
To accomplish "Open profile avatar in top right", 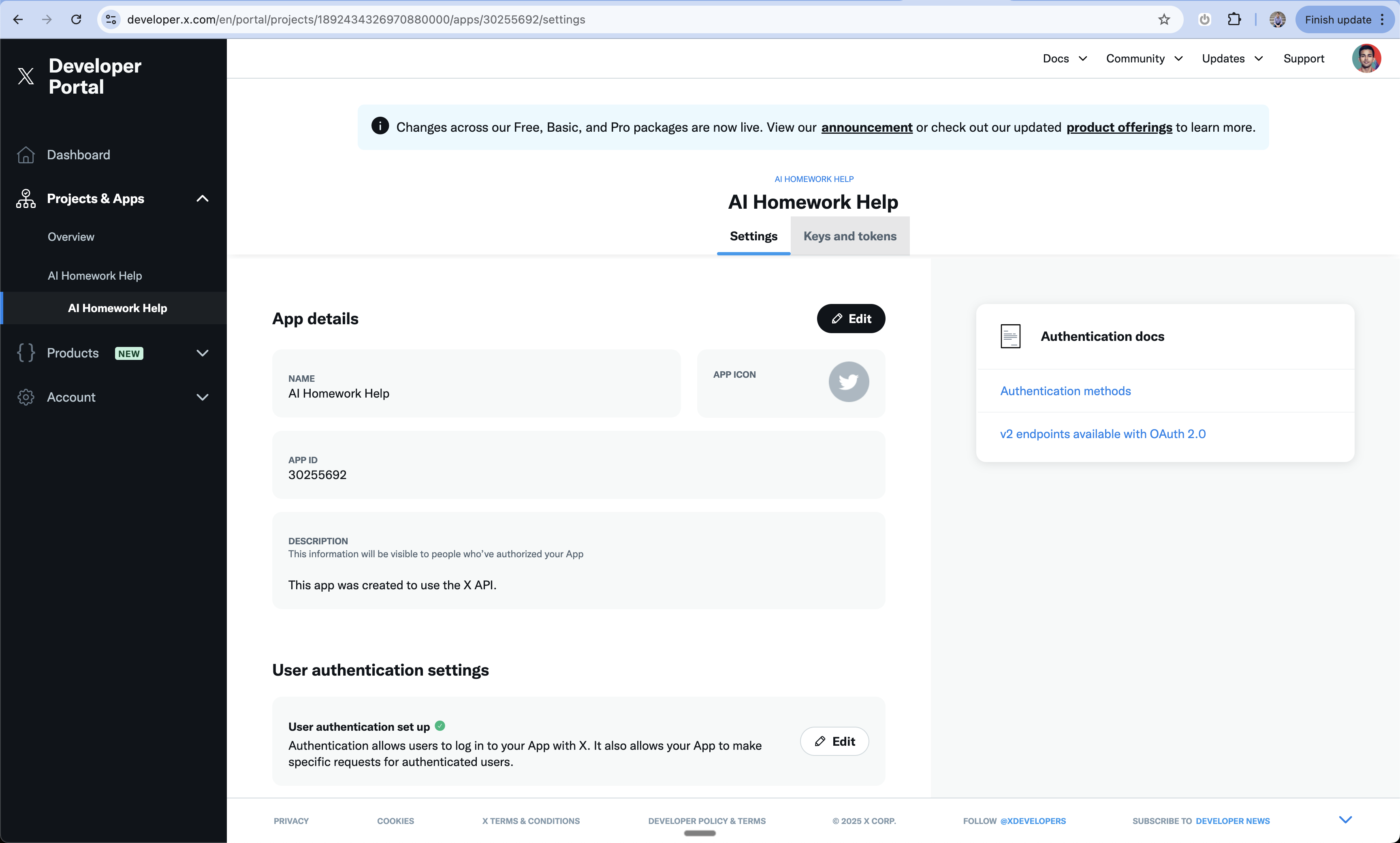I will click(x=1366, y=58).
